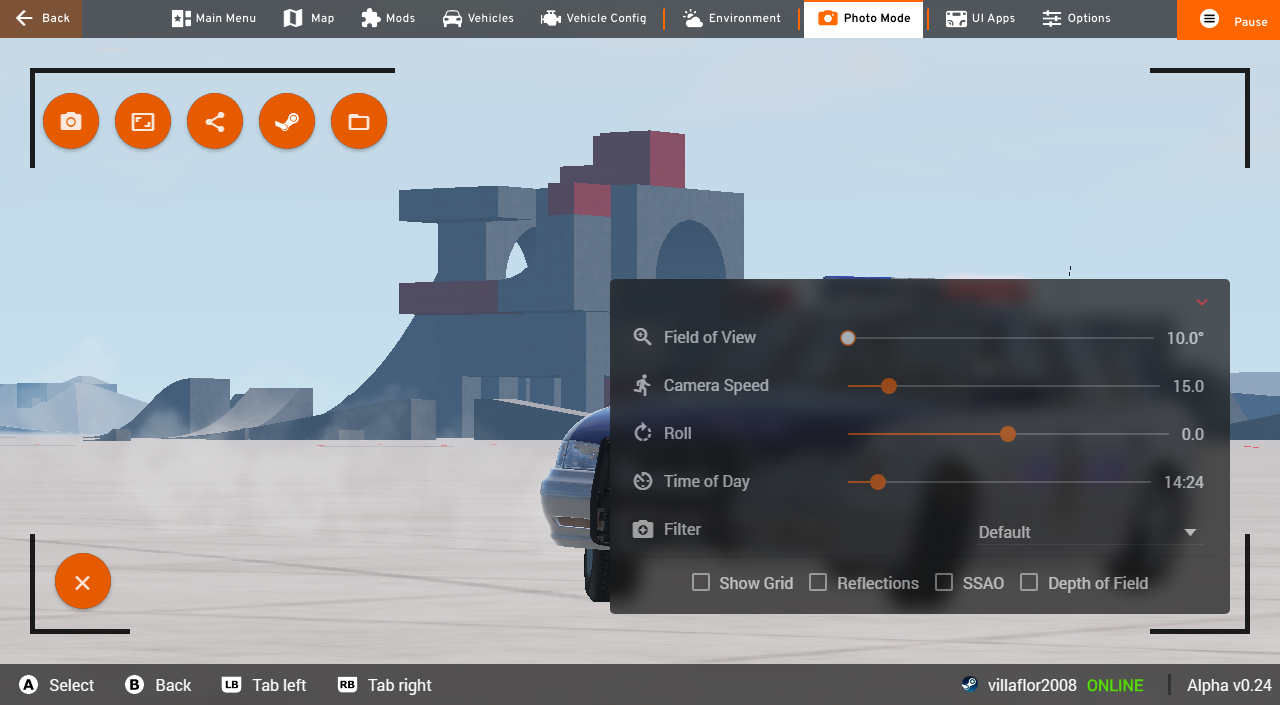Click the LB Tab left hint
1280x705 pixels.
(264, 685)
